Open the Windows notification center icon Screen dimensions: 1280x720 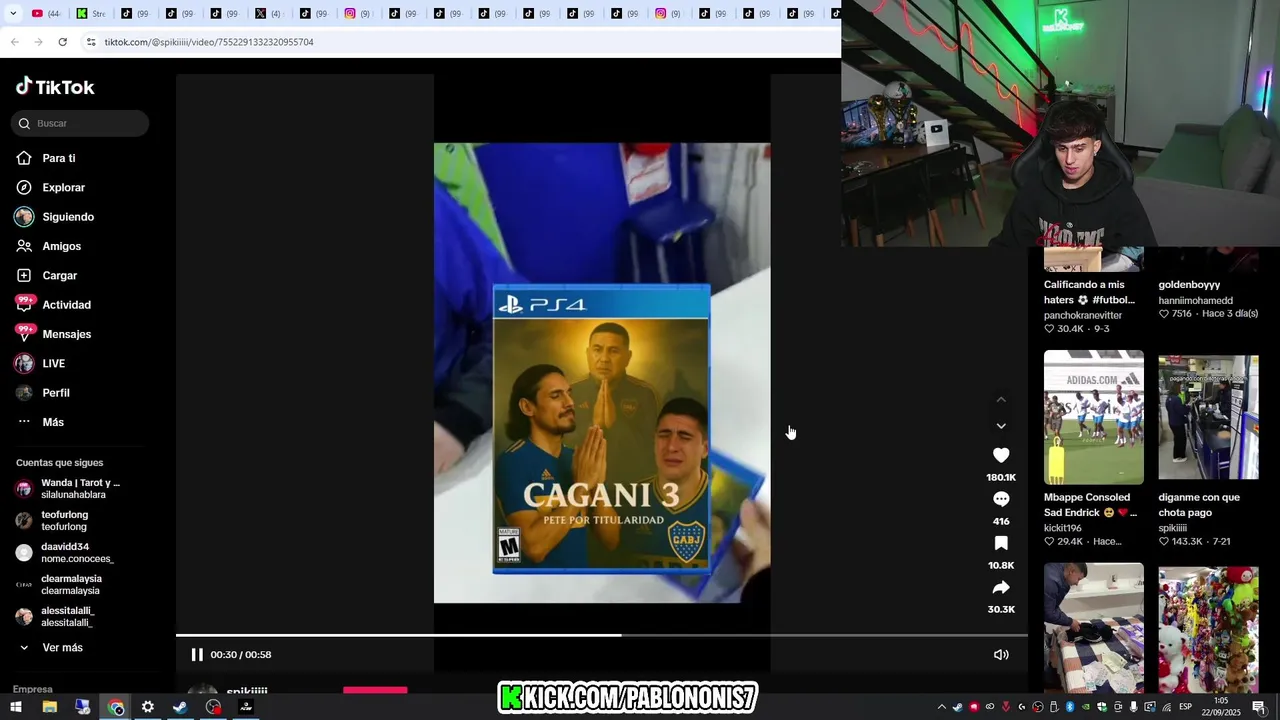point(1259,707)
